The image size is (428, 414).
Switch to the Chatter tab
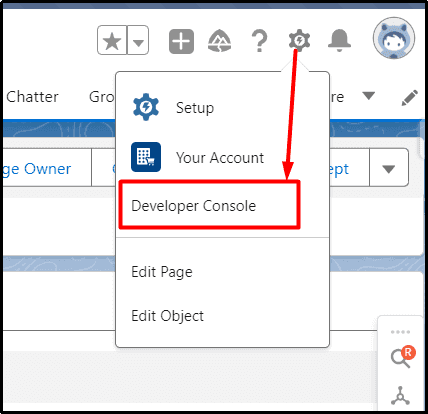coord(32,97)
